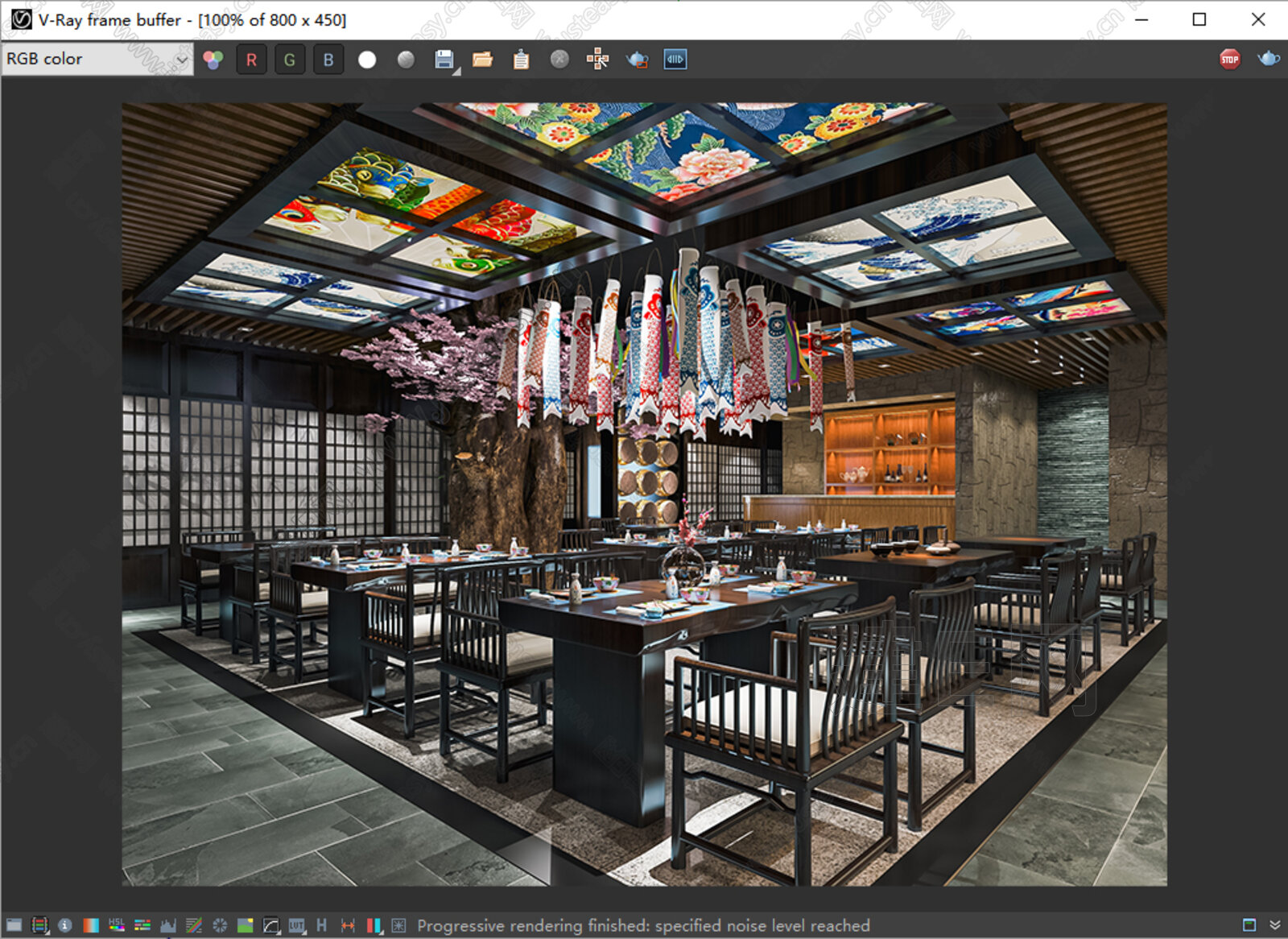Image resolution: width=1288 pixels, height=939 pixels.
Task: Copy render to clipboard icon
Action: (521, 60)
